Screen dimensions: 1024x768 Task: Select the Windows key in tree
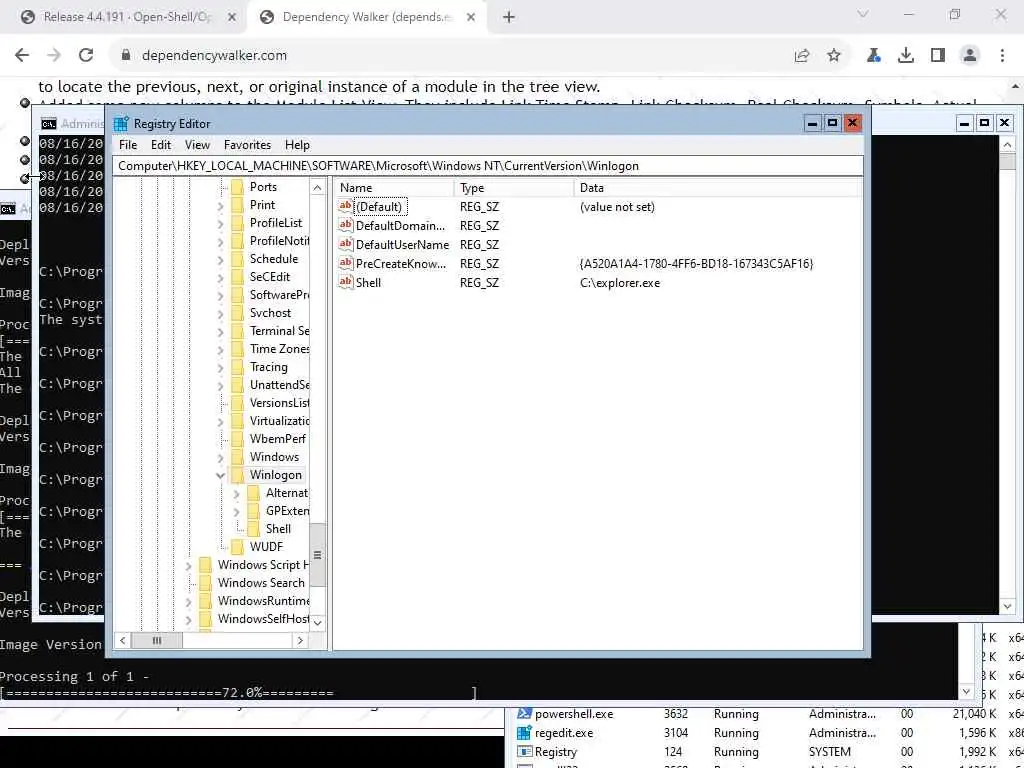click(274, 457)
